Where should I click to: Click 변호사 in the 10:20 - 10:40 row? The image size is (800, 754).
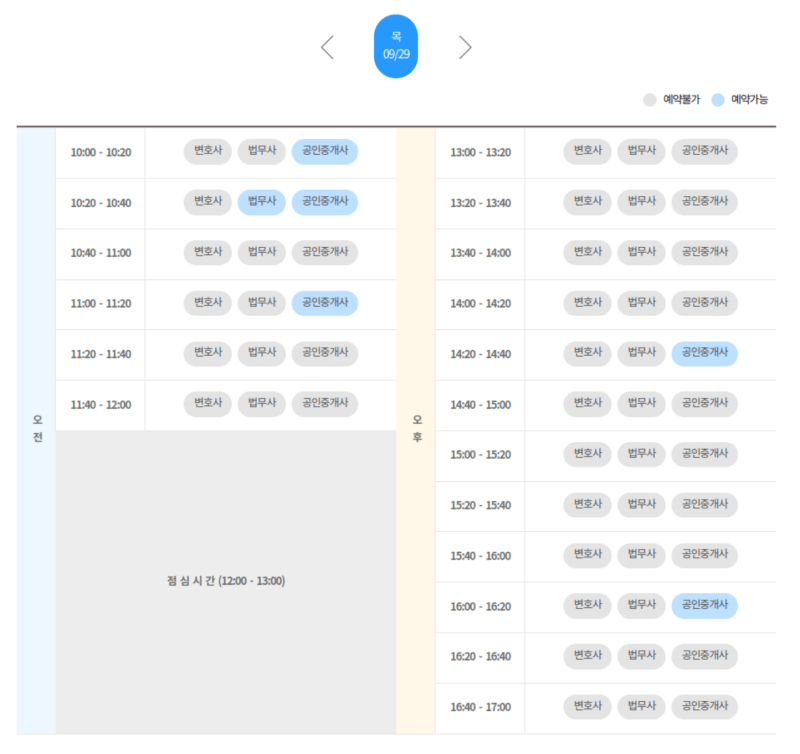coord(208,202)
